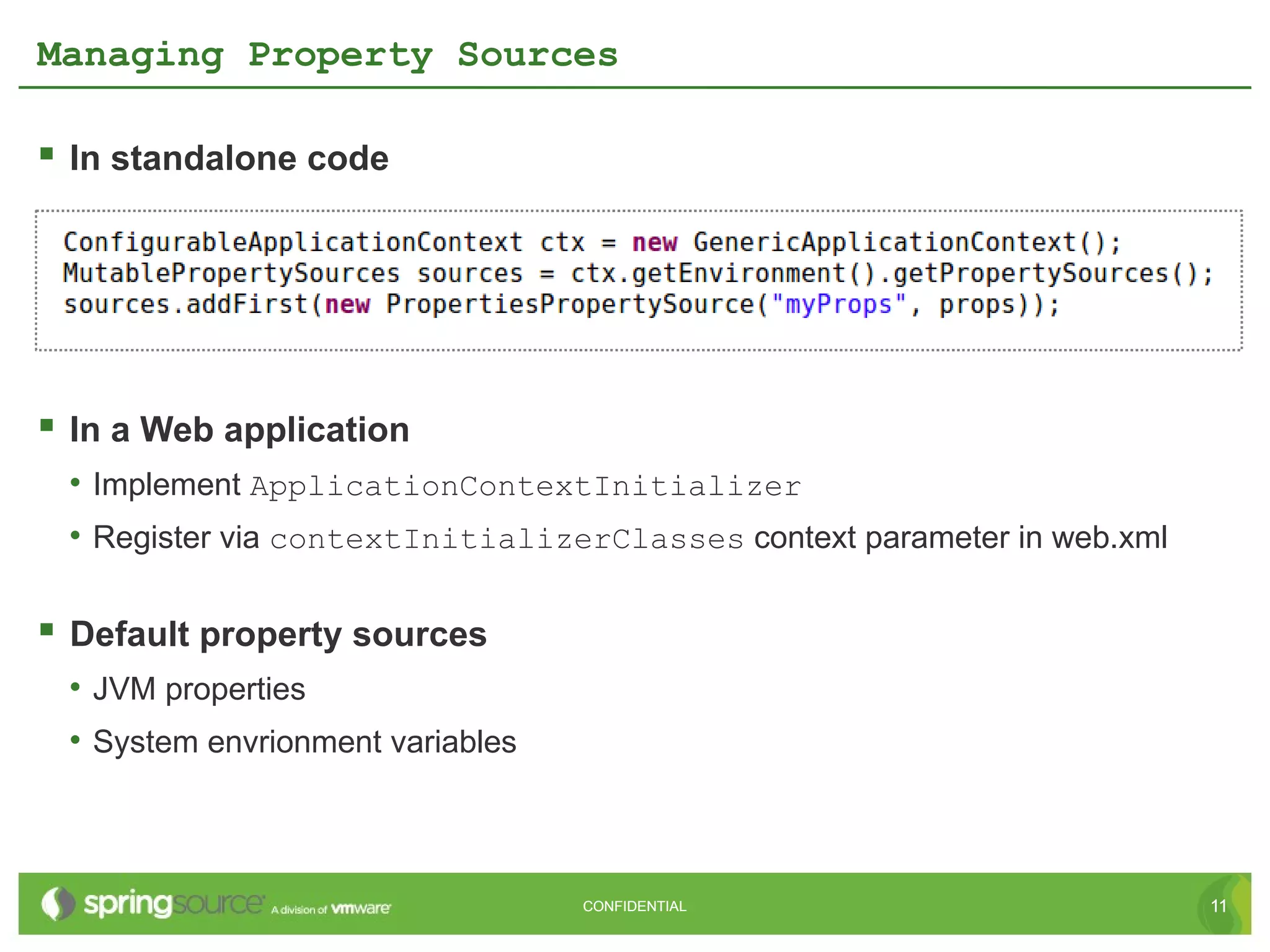The width and height of the screenshot is (1270, 952).
Task: Click the 'Managing Property Sources' slide title
Action: (x=327, y=56)
